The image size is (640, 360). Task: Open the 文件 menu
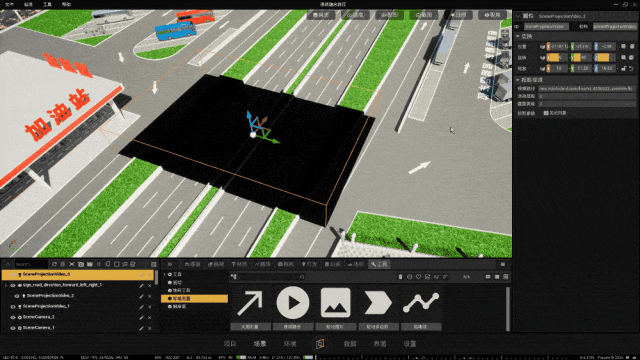[x=9, y=4]
